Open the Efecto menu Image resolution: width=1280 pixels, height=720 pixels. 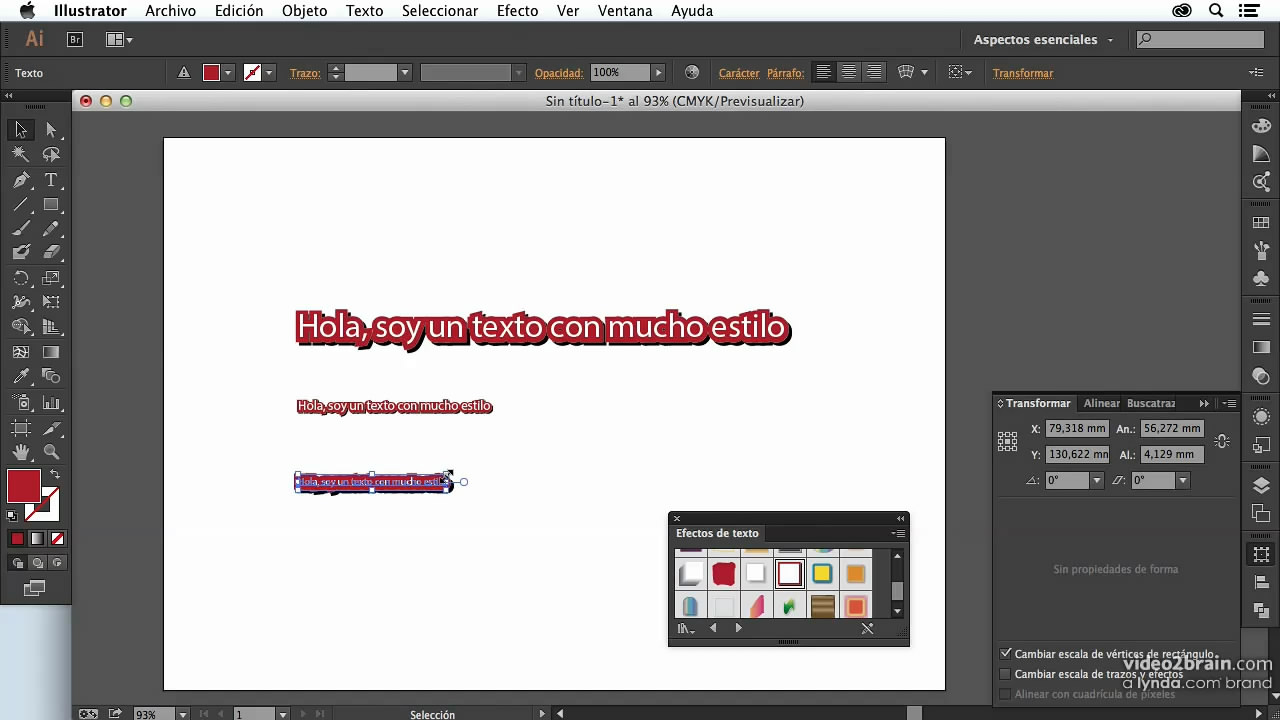[518, 11]
